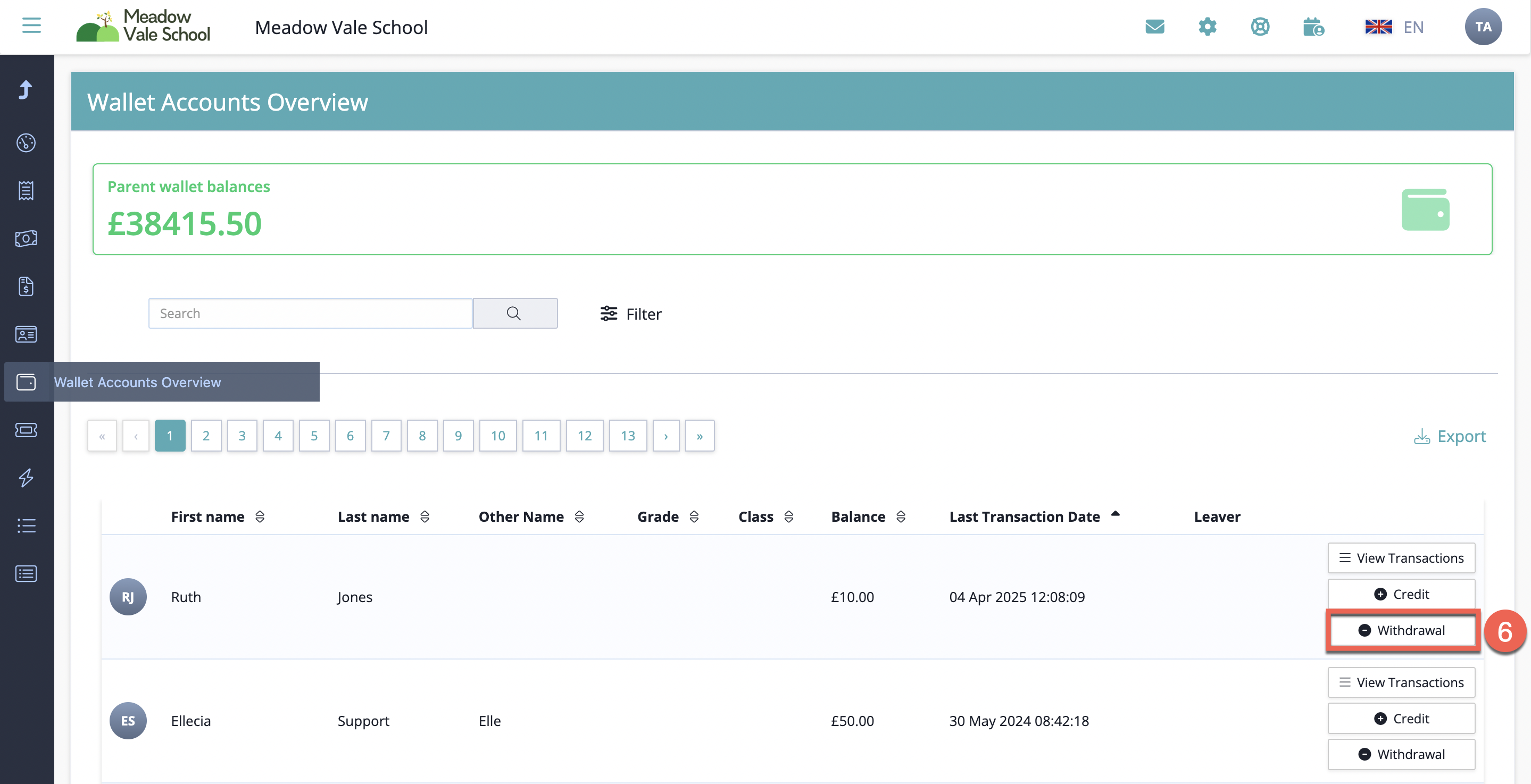Credit Ellecia Support's wallet
The width and height of the screenshot is (1531, 784).
coord(1401,718)
